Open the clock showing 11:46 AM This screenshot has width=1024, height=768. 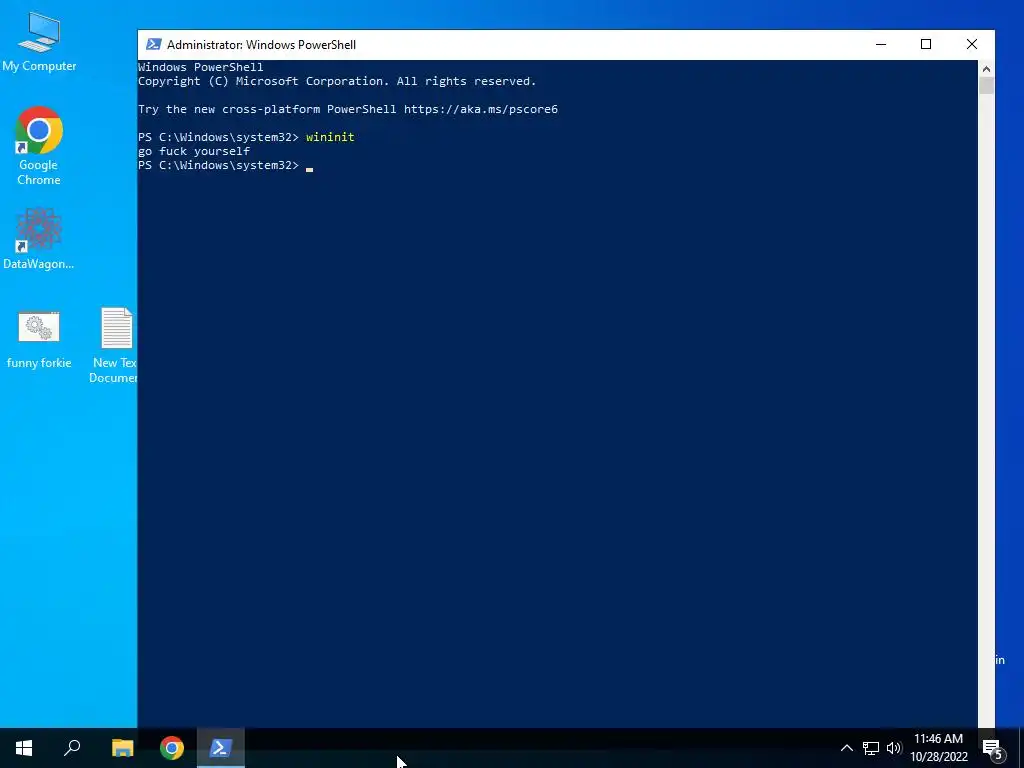pos(939,748)
